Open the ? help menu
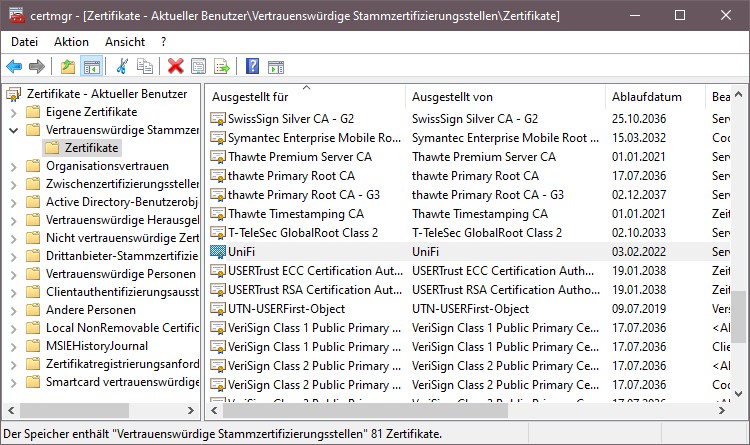Screen dimensions: 750x445 point(164,42)
